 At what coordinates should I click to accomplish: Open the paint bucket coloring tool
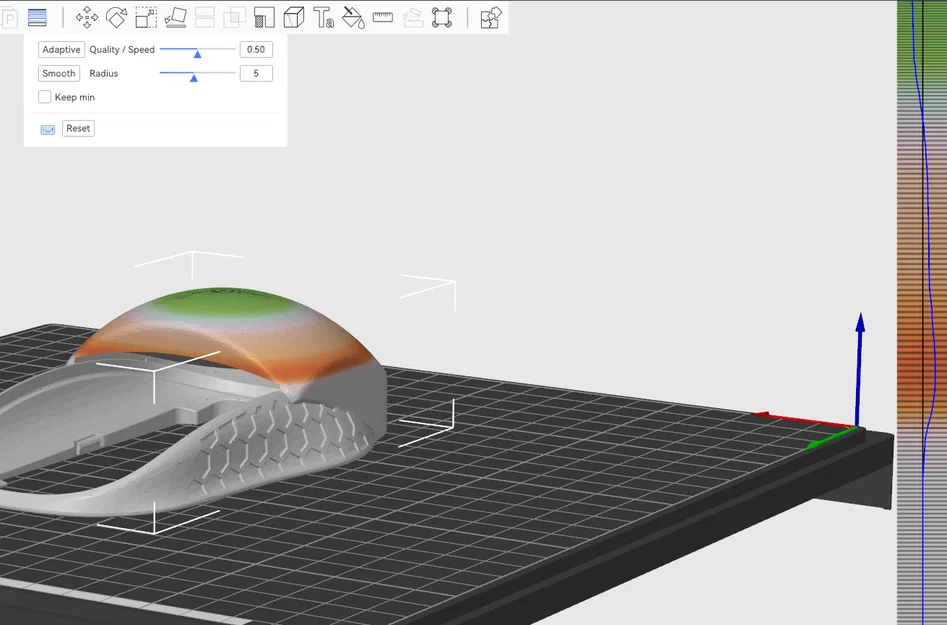pos(353,17)
